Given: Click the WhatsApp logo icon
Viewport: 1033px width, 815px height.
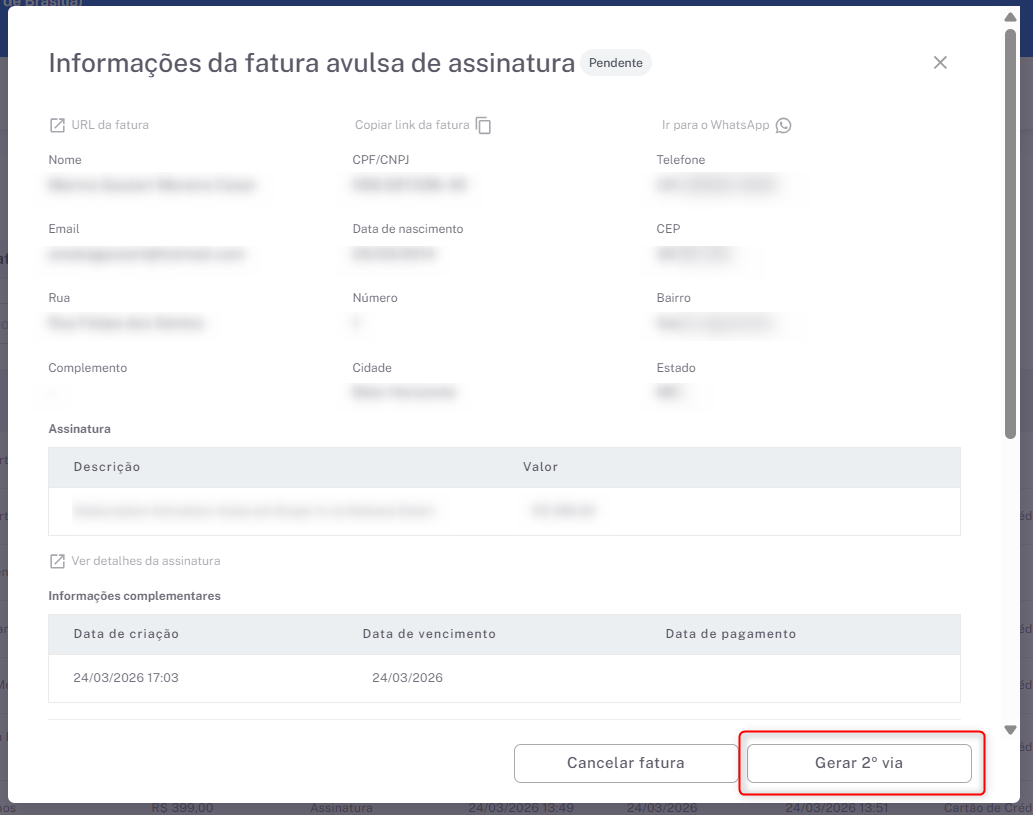Looking at the screenshot, I should [783, 126].
